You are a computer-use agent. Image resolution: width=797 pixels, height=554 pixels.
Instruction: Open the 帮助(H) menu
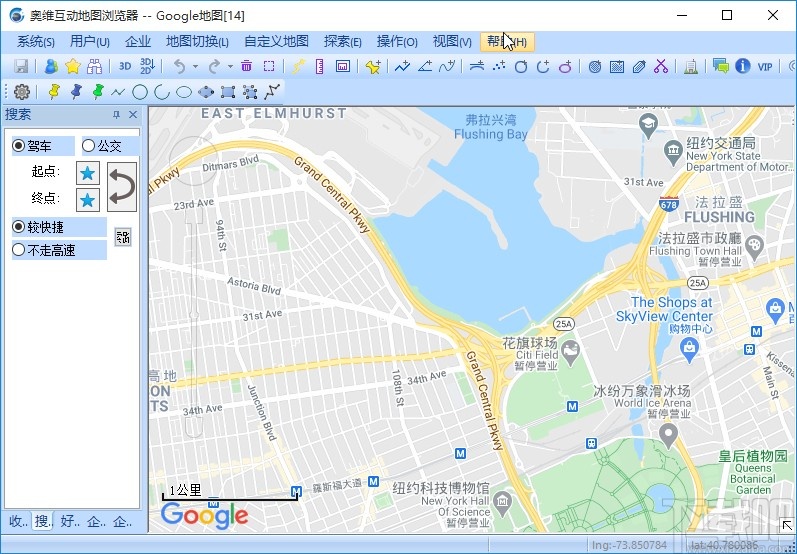tap(507, 42)
